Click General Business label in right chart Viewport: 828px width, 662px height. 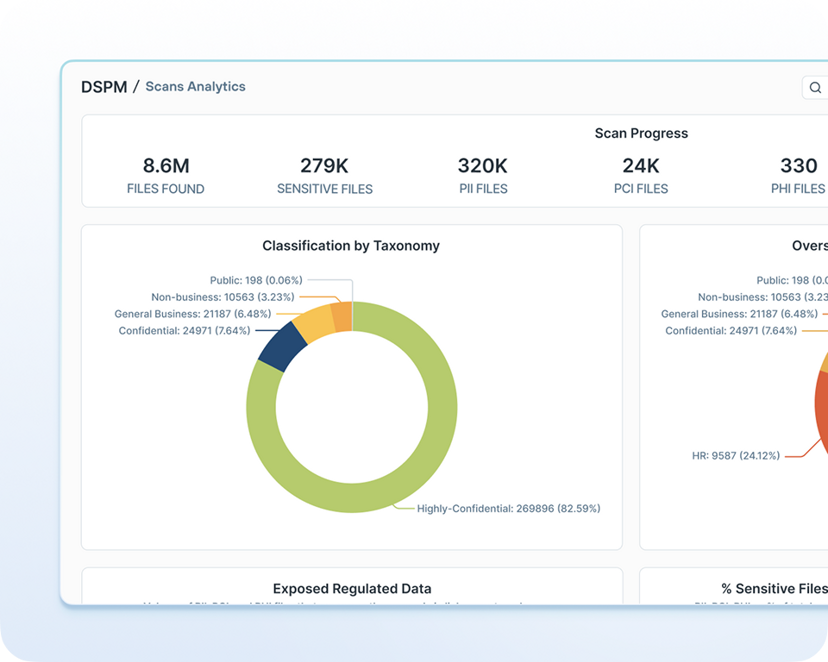pos(739,314)
